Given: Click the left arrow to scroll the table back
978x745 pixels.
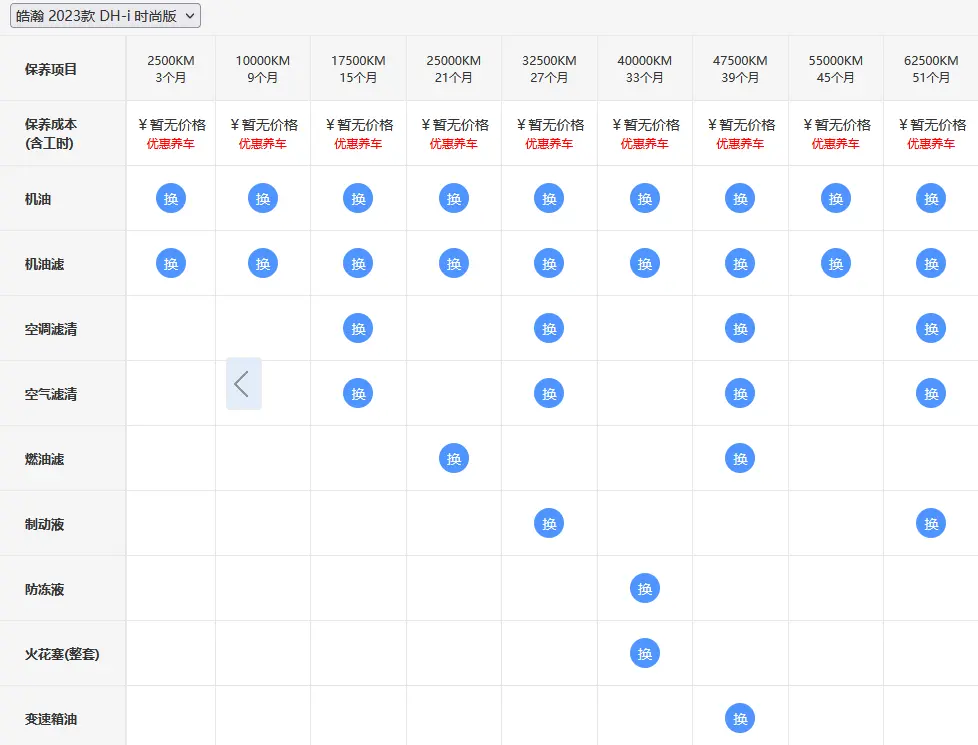Looking at the screenshot, I should coord(243,384).
